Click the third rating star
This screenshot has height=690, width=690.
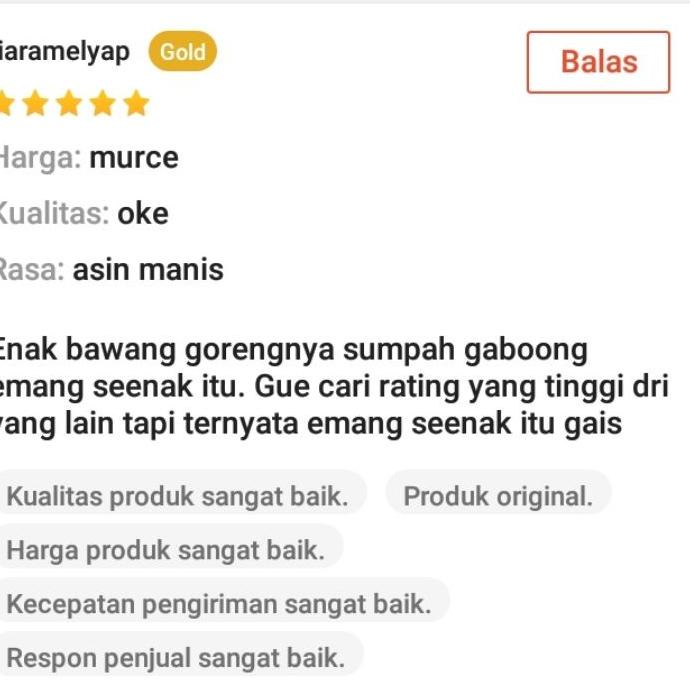(x=69, y=103)
